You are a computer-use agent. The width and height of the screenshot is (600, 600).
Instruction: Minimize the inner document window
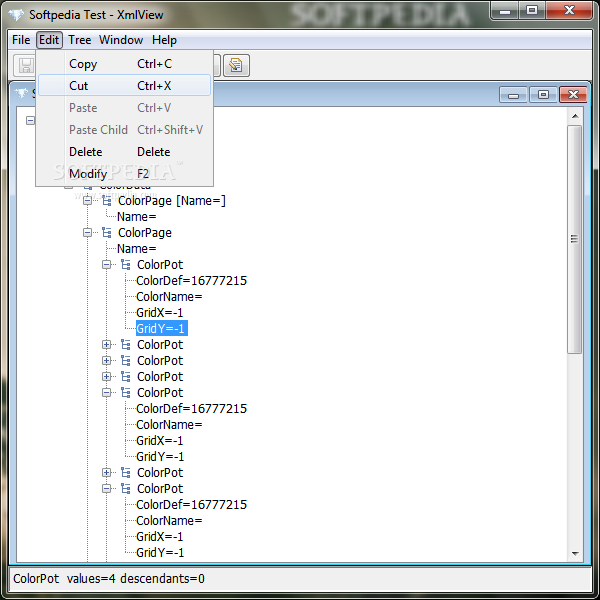click(514, 95)
